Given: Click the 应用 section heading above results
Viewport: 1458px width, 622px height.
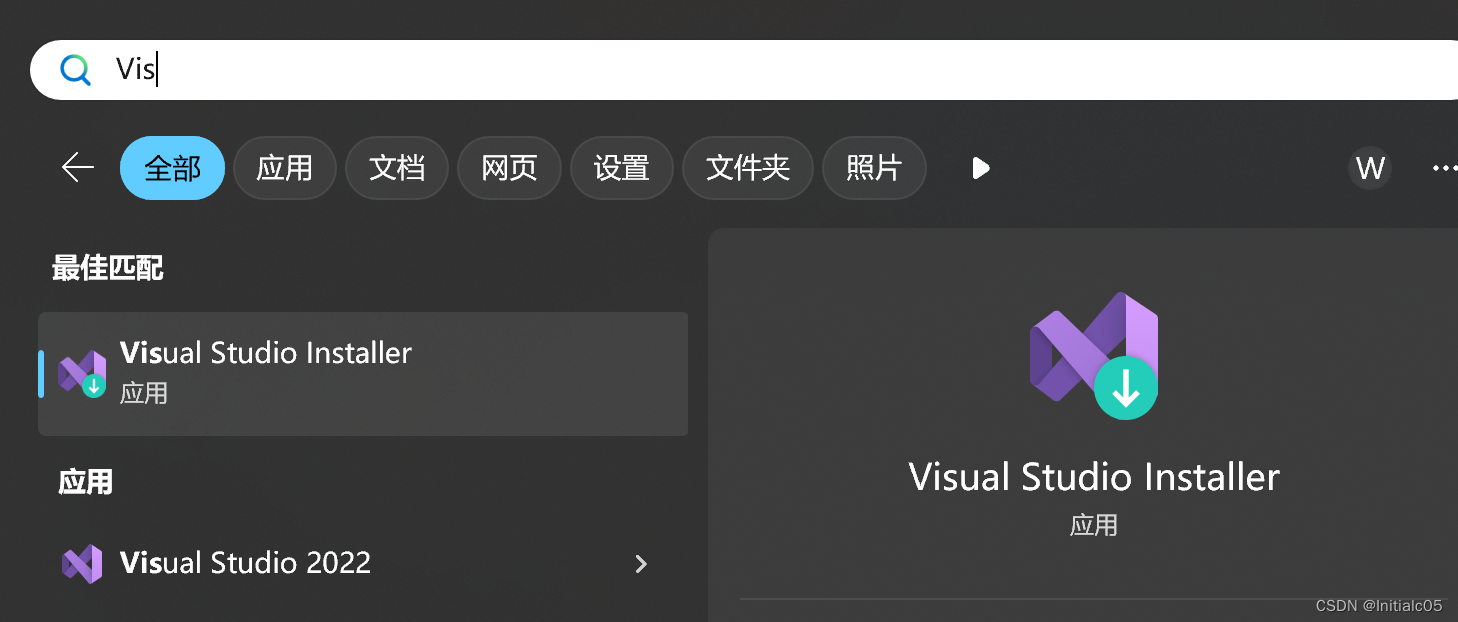Looking at the screenshot, I should pos(86,482).
